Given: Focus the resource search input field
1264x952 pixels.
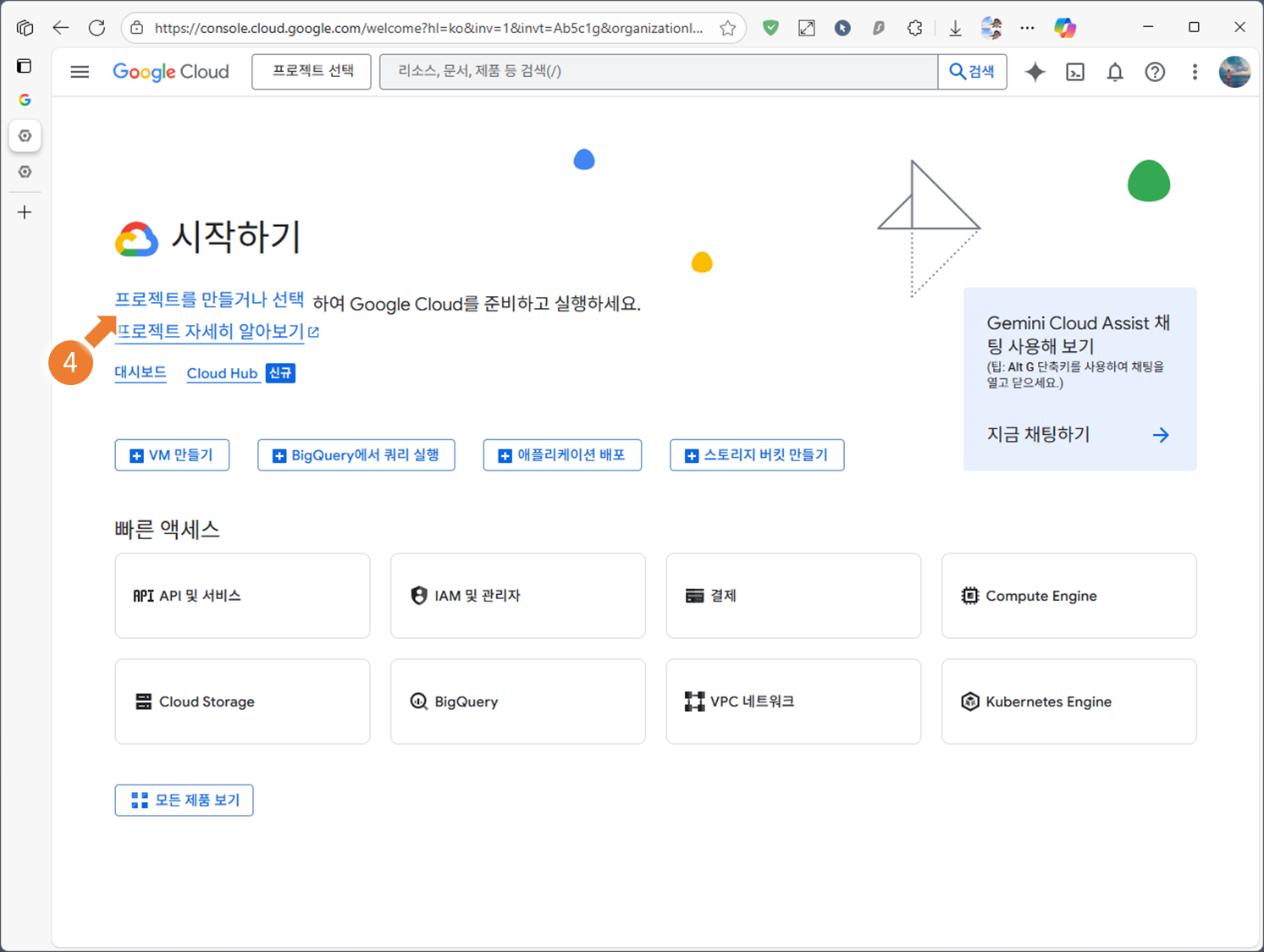Looking at the screenshot, I should [x=659, y=72].
